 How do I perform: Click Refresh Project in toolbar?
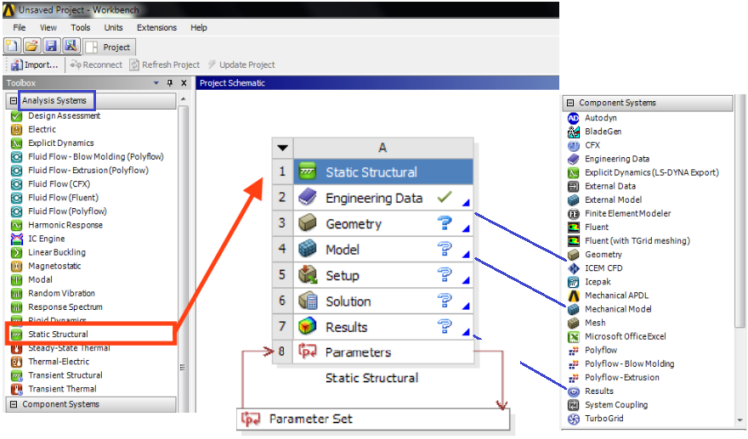[x=165, y=64]
